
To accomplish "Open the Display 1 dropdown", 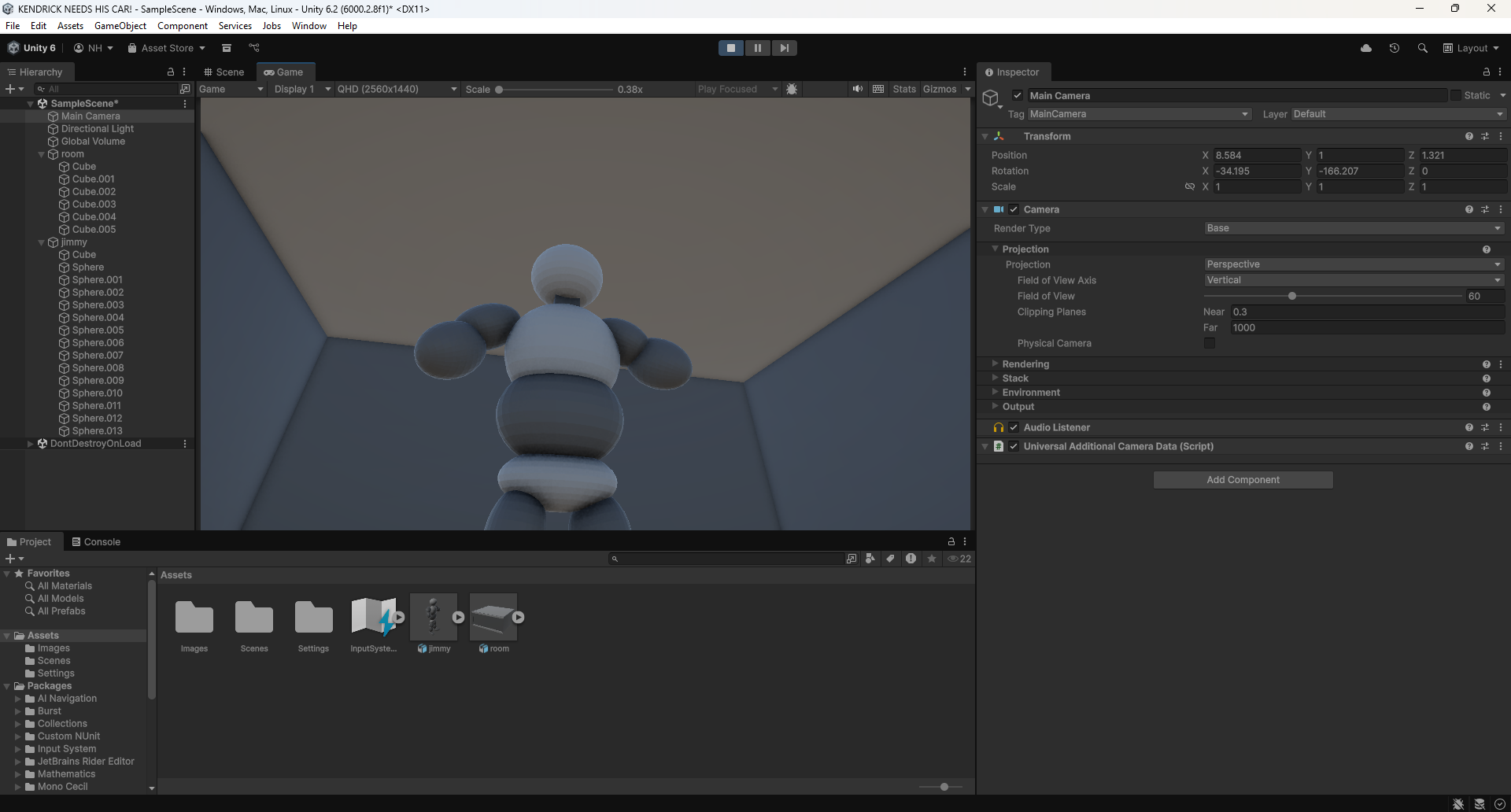I will [302, 89].
